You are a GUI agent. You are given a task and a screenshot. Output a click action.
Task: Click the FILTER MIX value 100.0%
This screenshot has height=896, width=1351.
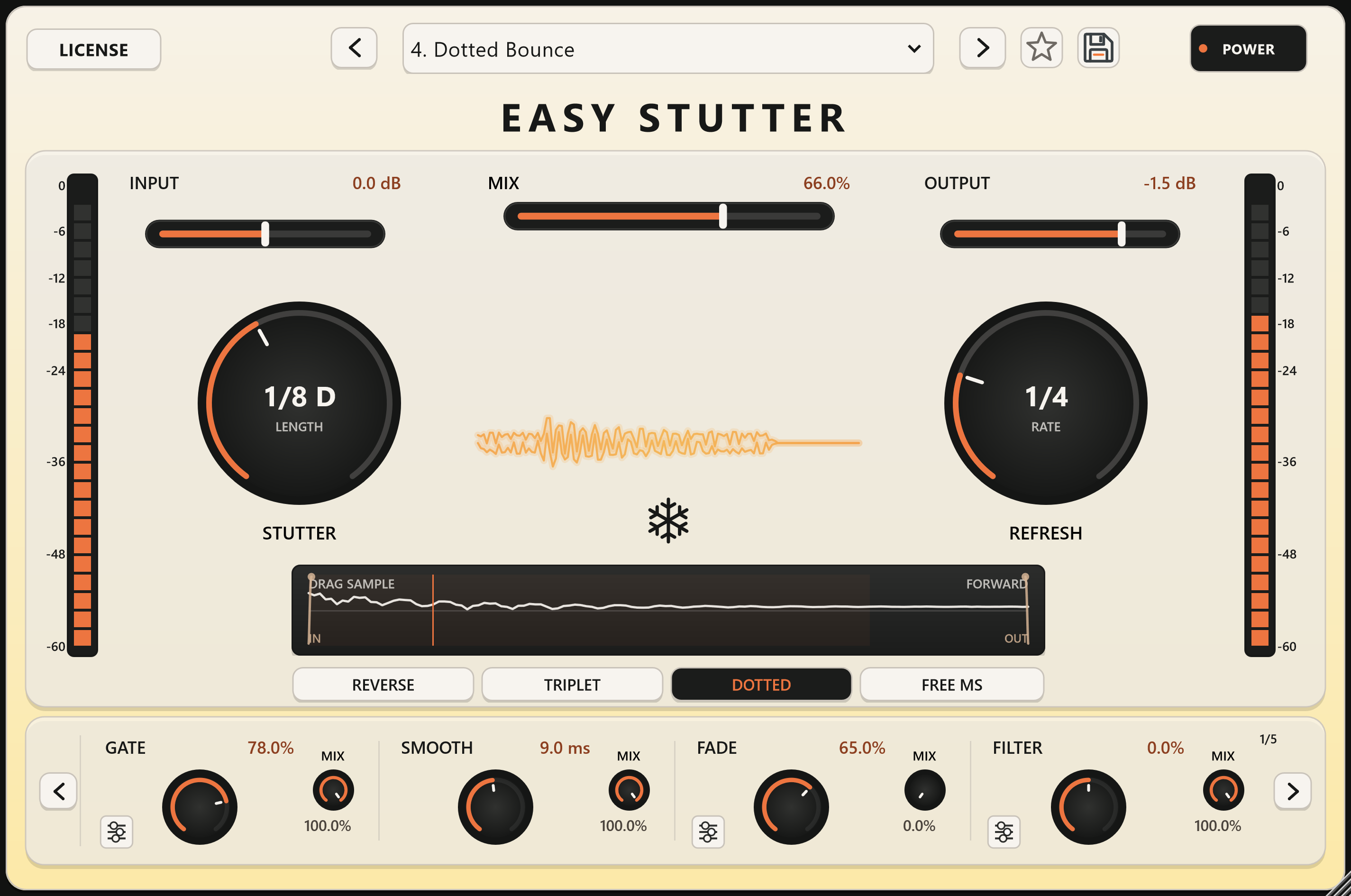(x=1217, y=826)
